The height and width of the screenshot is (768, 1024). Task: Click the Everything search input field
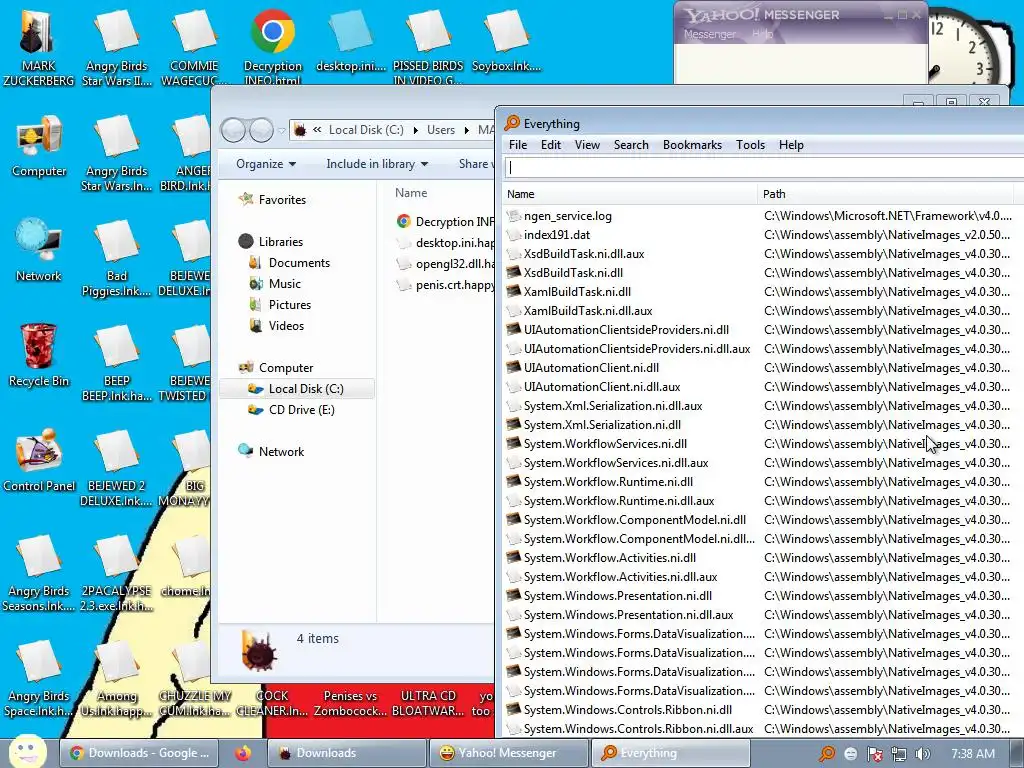point(764,168)
